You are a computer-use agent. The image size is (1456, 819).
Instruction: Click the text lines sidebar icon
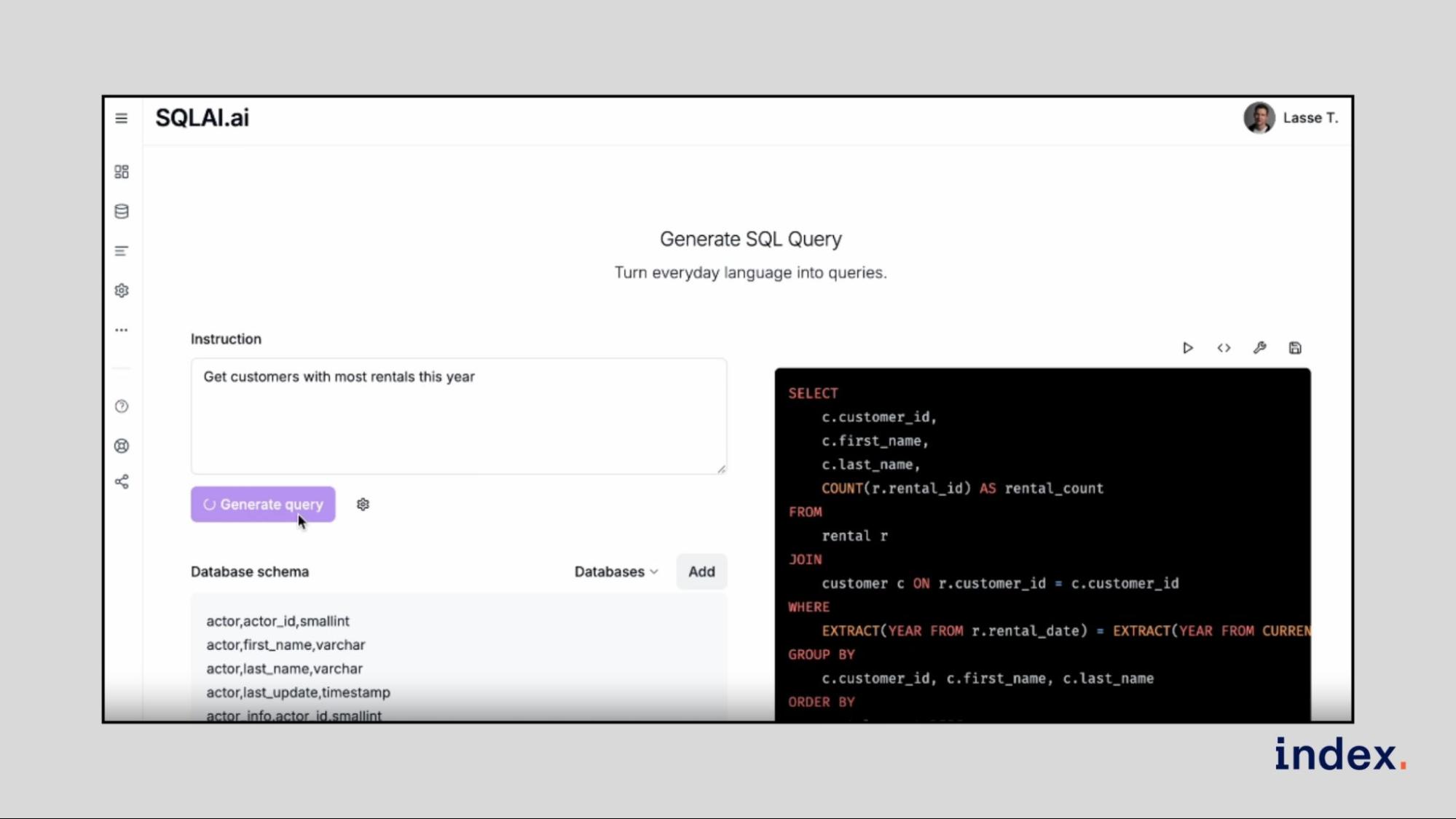coord(122,251)
